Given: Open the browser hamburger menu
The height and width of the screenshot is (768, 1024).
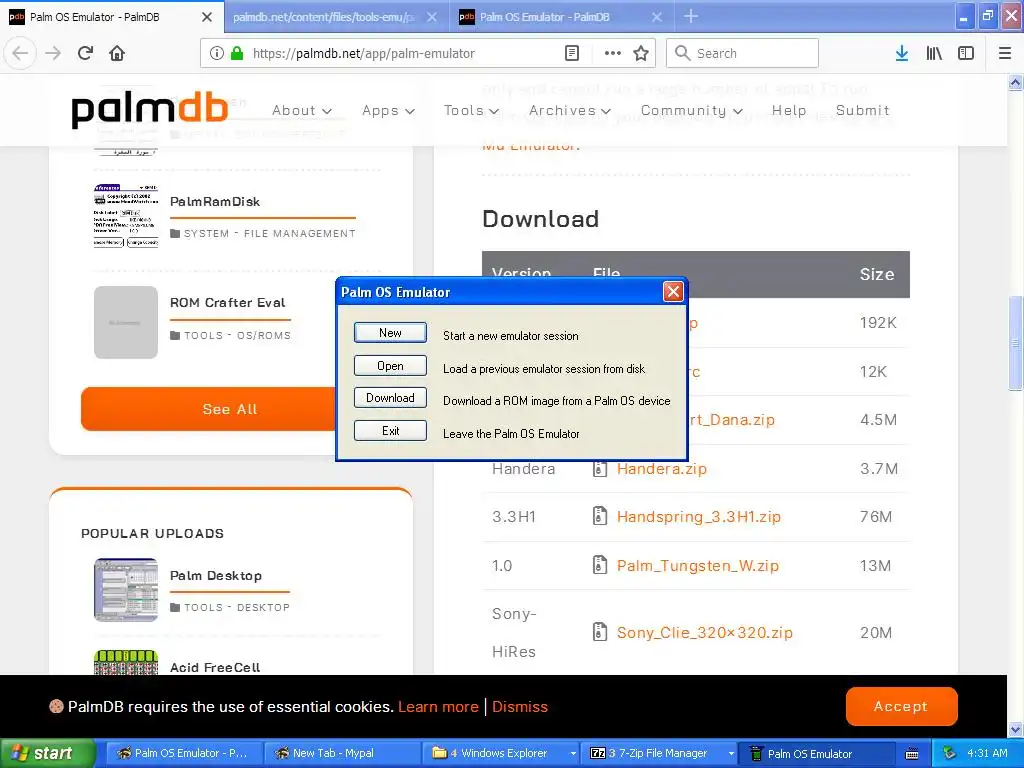Looking at the screenshot, I should [x=1004, y=53].
